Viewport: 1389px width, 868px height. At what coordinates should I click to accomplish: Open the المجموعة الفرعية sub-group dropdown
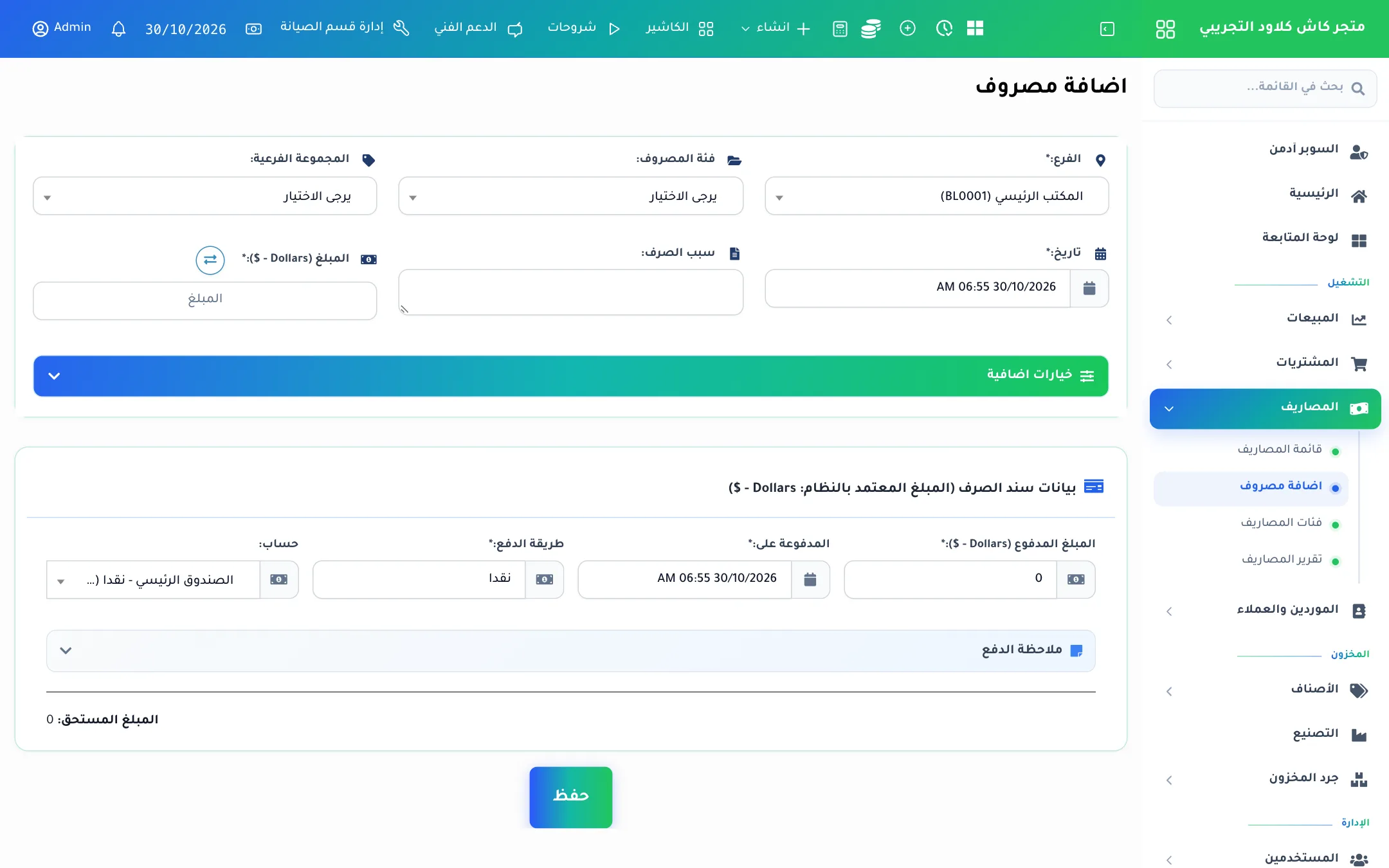pos(205,196)
